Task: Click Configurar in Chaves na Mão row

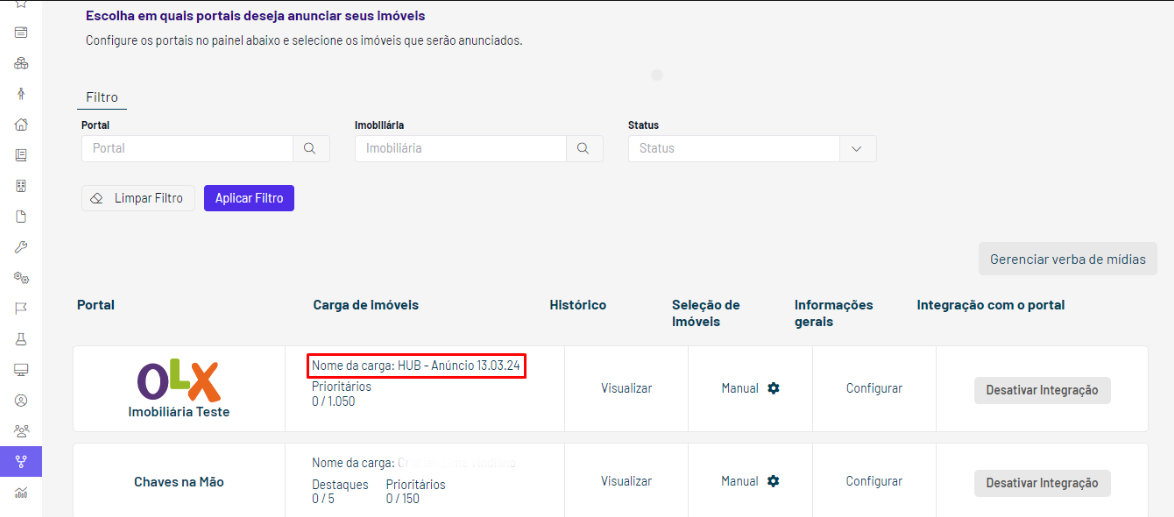Action: (x=875, y=481)
